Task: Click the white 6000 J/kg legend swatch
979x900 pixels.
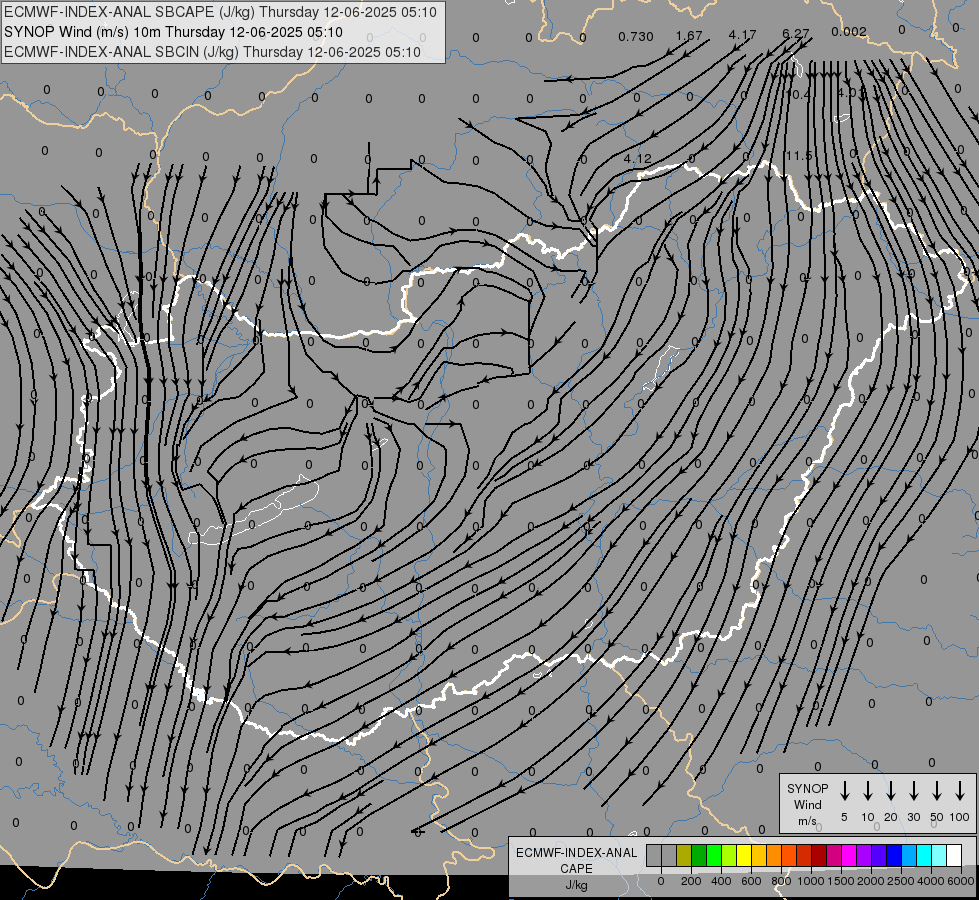Action: point(954,855)
